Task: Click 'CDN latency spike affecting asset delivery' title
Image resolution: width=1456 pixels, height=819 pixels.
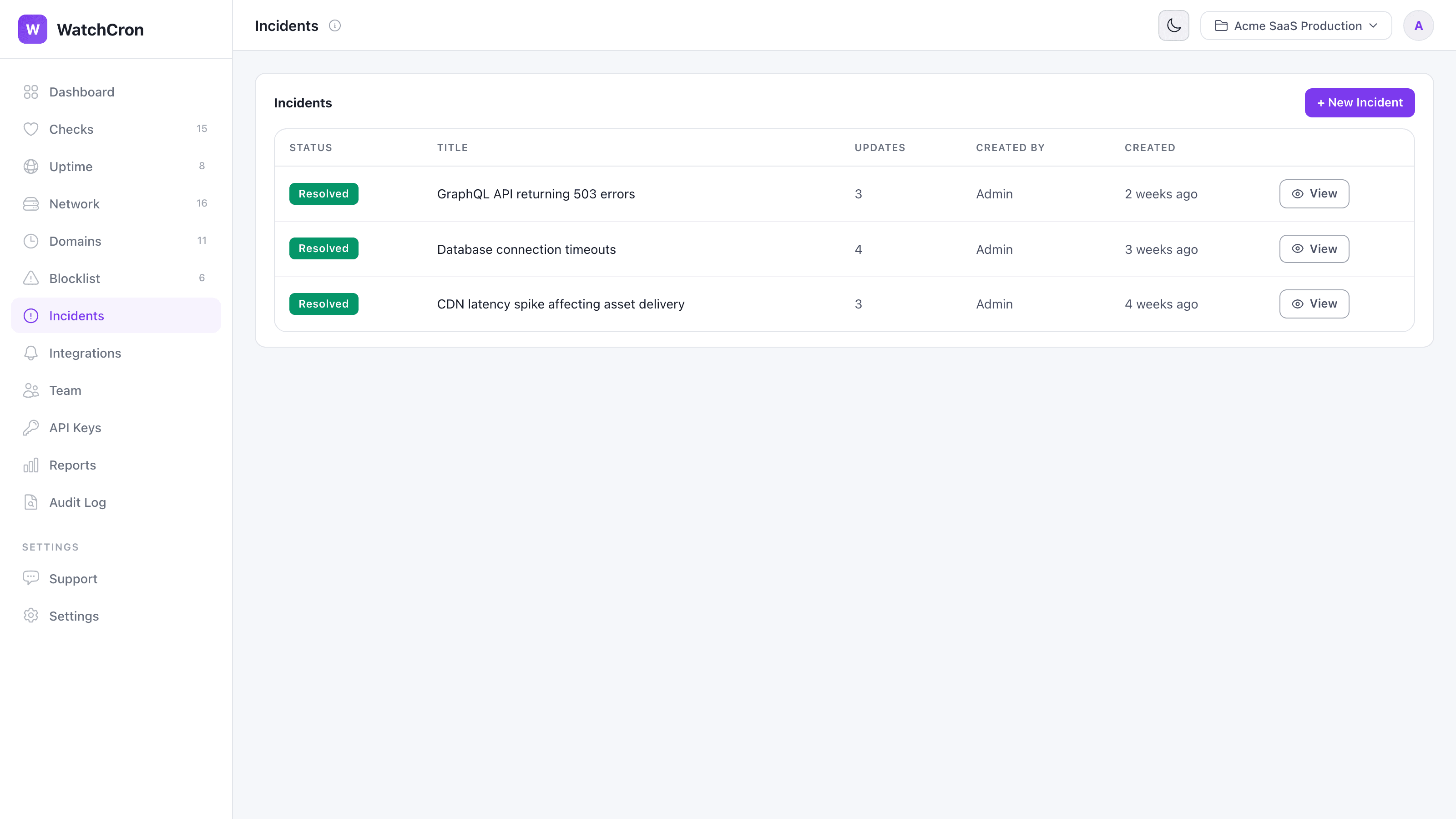Action: coord(561,304)
